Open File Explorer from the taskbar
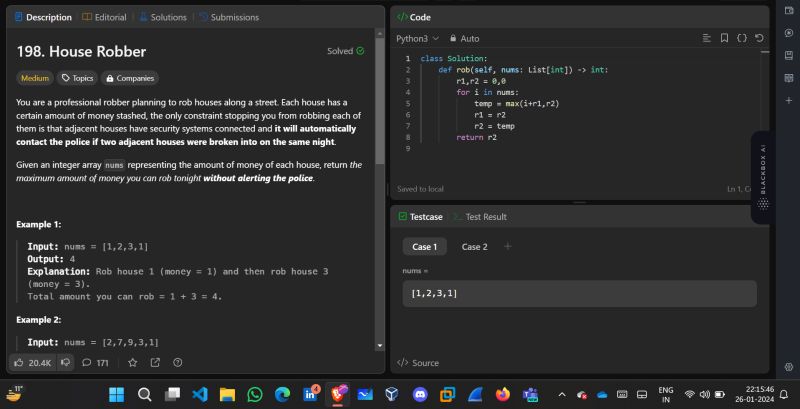Image resolution: width=800 pixels, height=409 pixels. tap(227, 394)
